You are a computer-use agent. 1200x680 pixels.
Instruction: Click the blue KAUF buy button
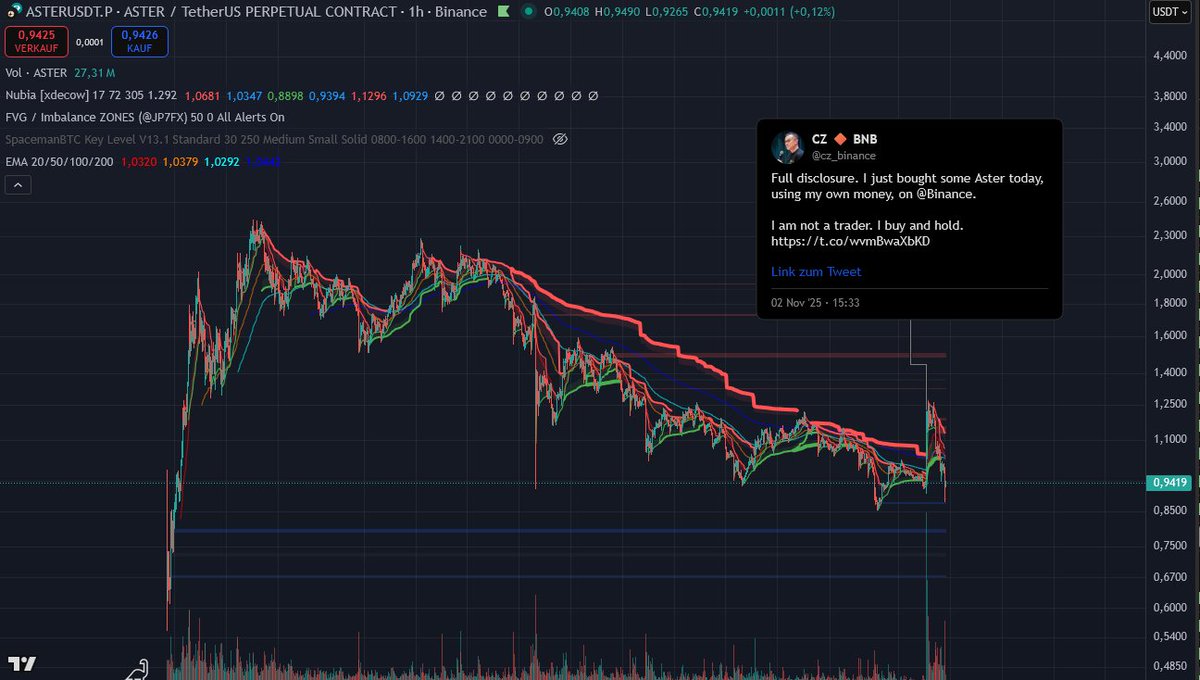(x=139, y=41)
